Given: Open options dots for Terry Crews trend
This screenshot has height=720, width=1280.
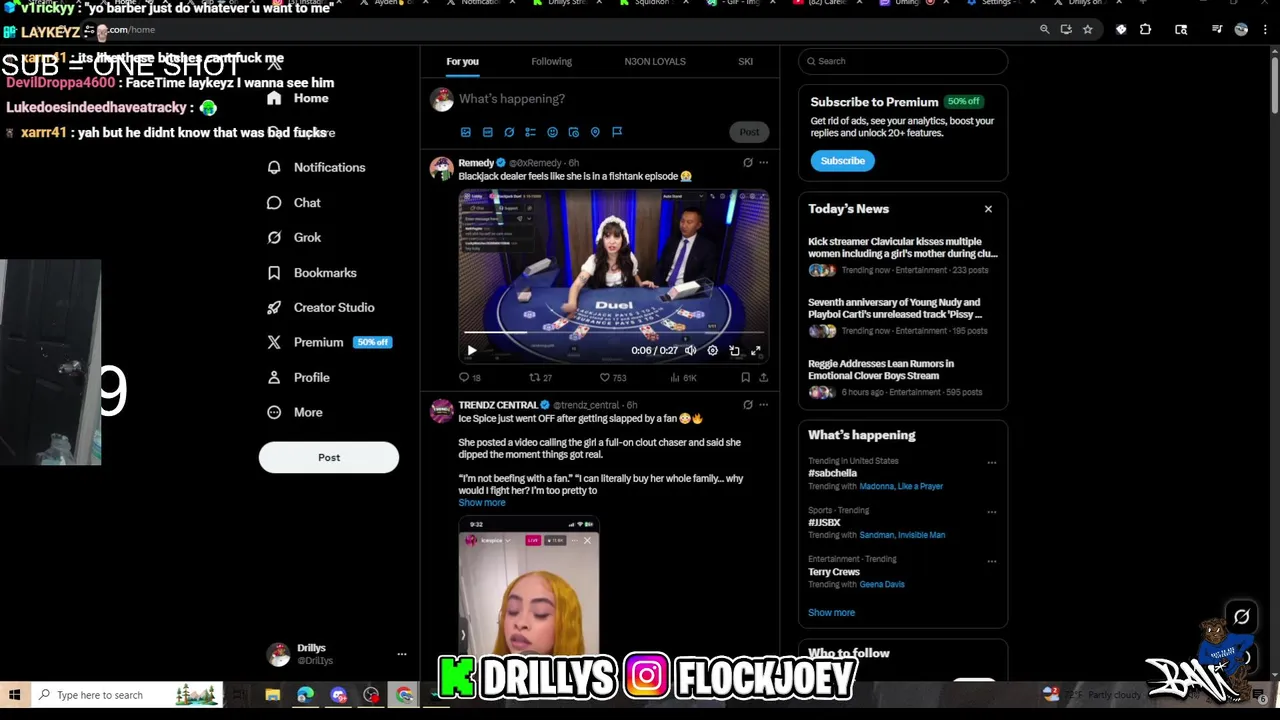Looking at the screenshot, I should pyautogui.click(x=992, y=561).
